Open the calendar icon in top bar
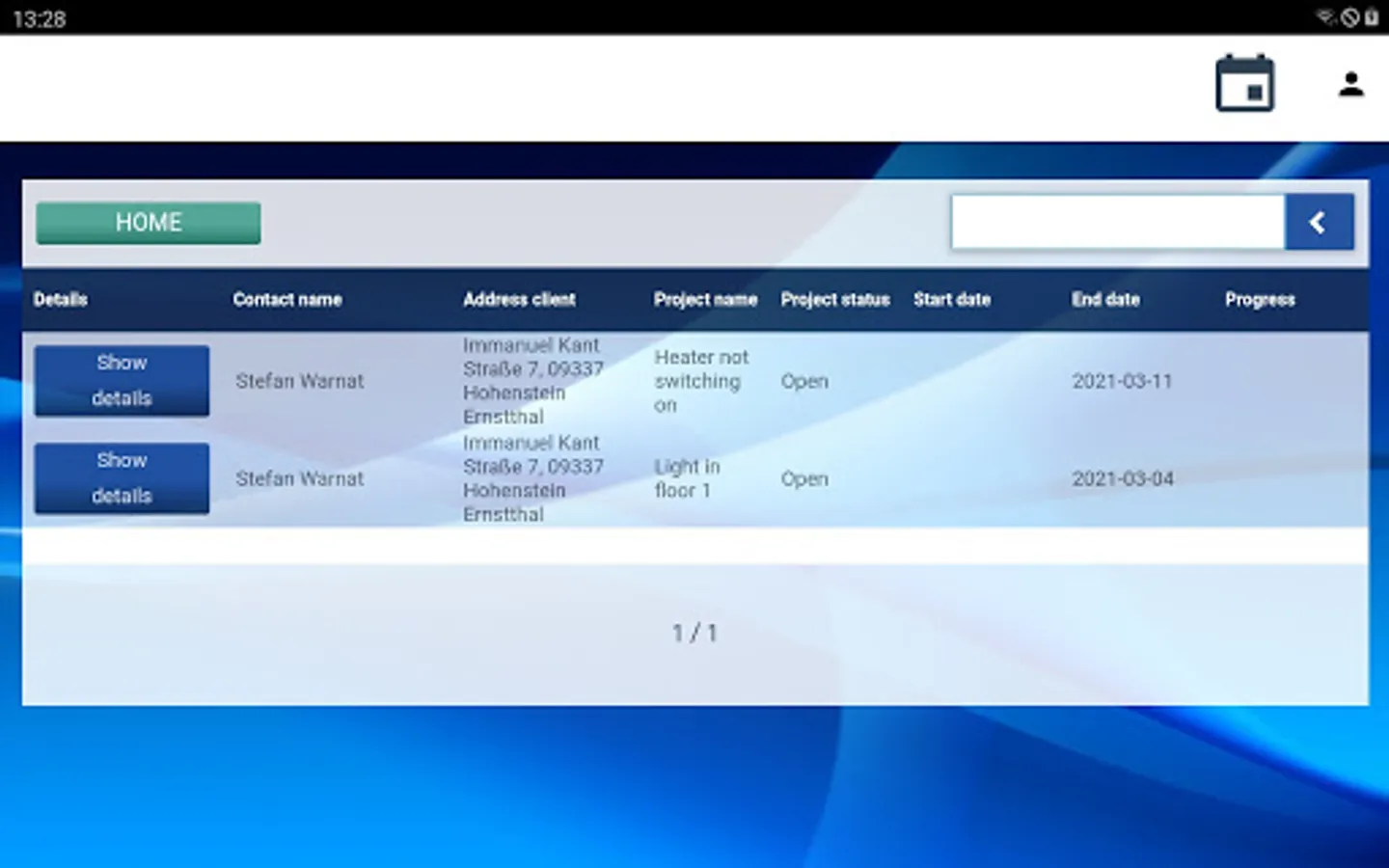Screen dimensions: 1389x868 (x=1244, y=84)
